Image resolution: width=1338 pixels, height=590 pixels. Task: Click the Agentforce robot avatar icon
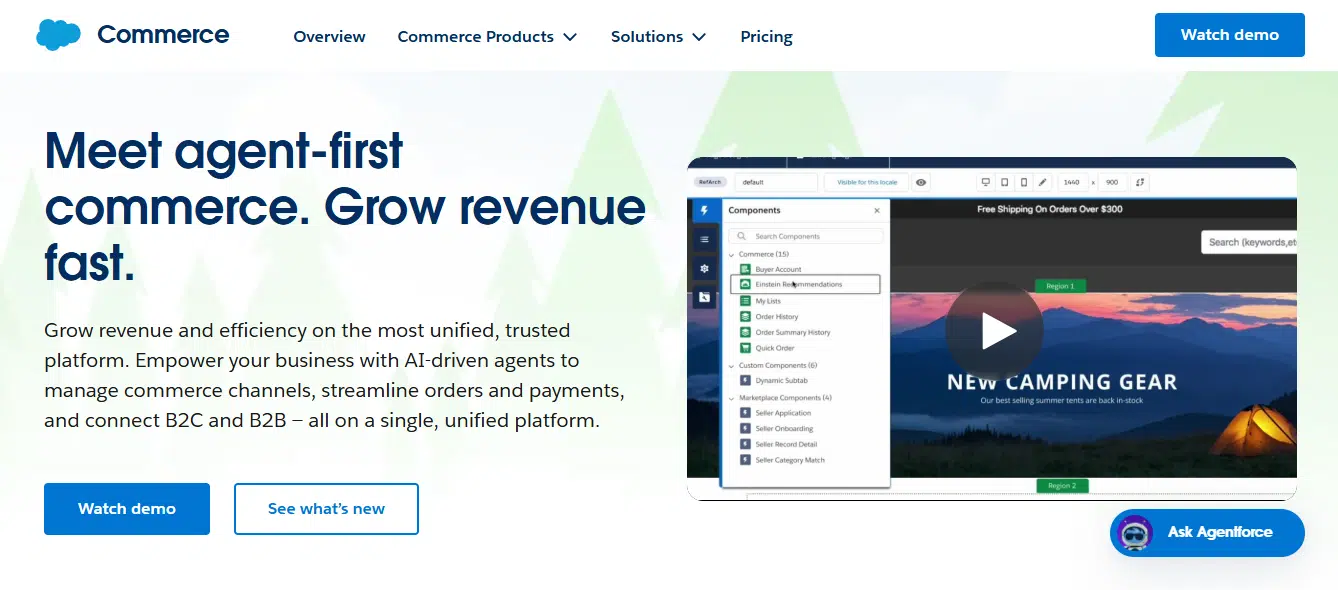tap(1134, 533)
